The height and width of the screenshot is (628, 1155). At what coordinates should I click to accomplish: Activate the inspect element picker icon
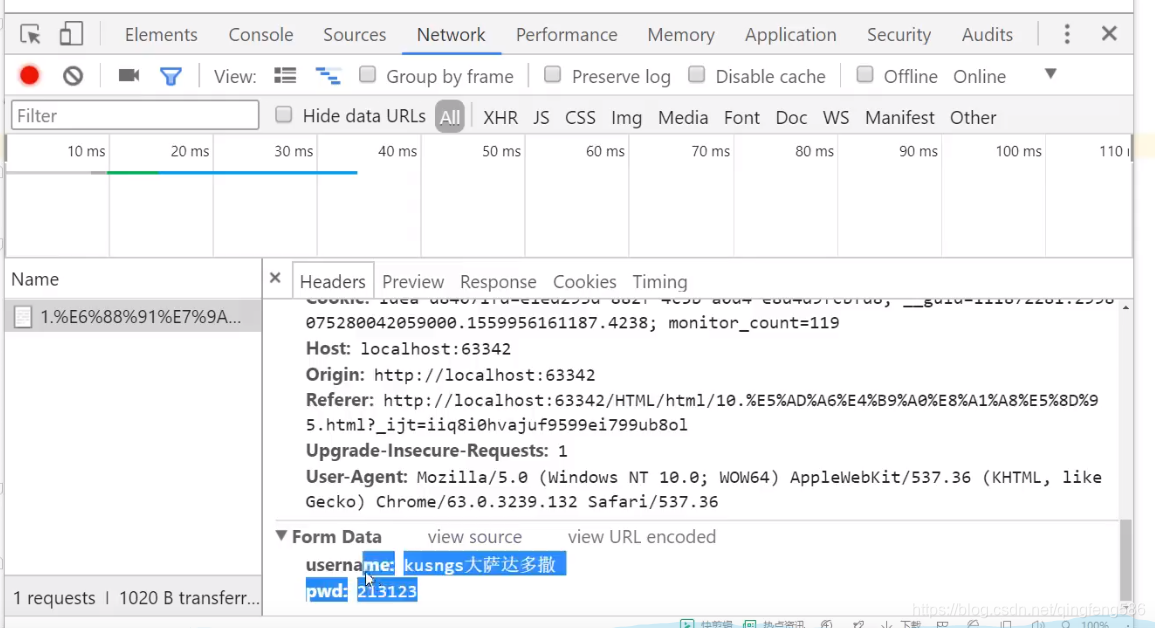click(30, 34)
